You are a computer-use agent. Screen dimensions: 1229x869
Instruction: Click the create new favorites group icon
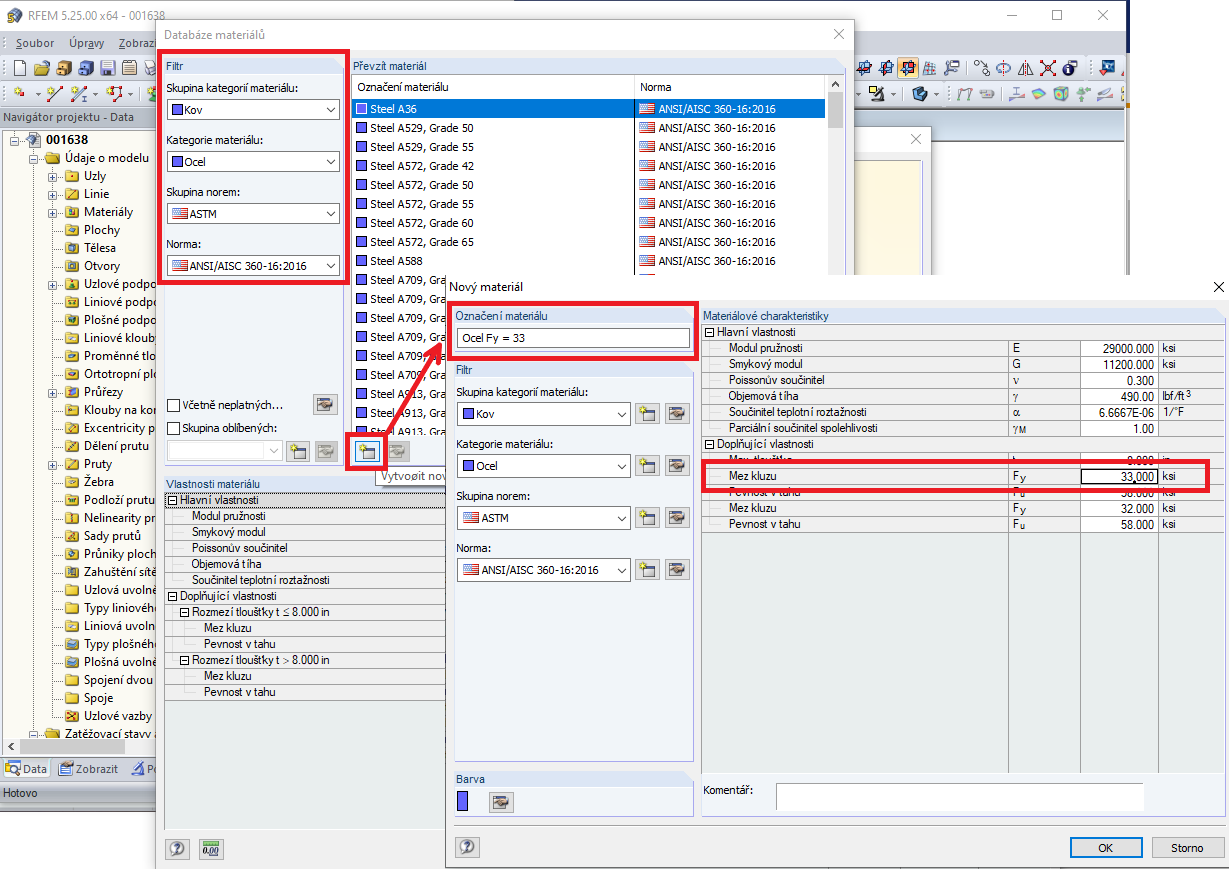pos(298,451)
